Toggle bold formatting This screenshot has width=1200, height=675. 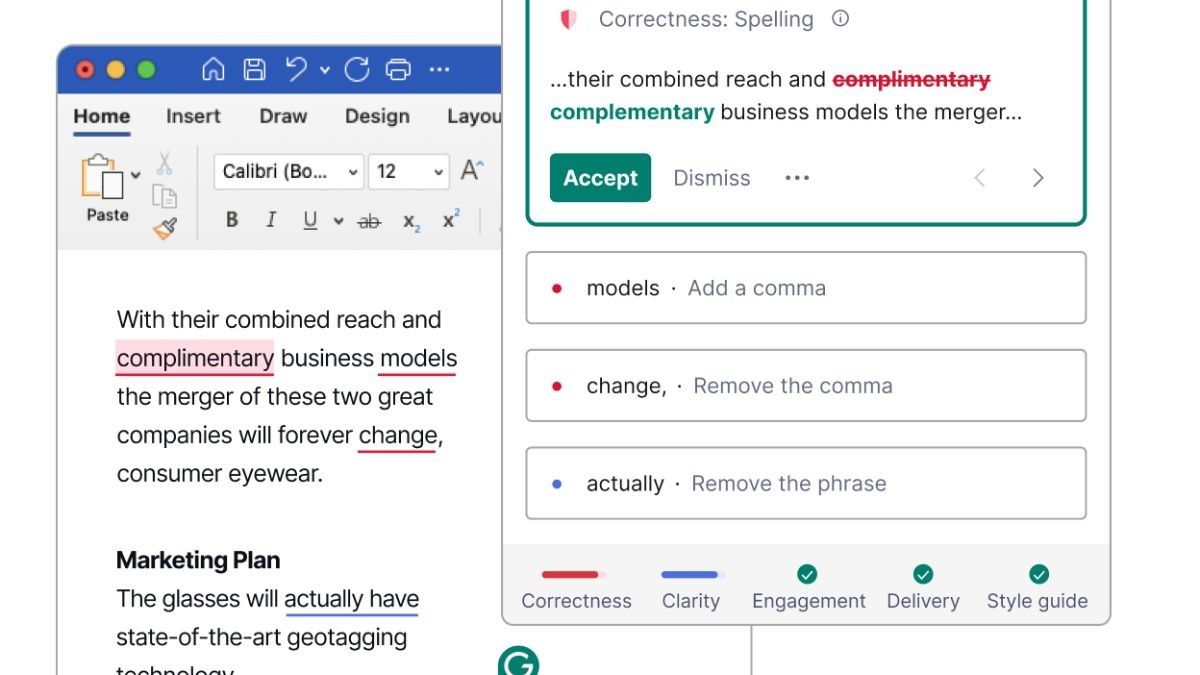(x=232, y=220)
